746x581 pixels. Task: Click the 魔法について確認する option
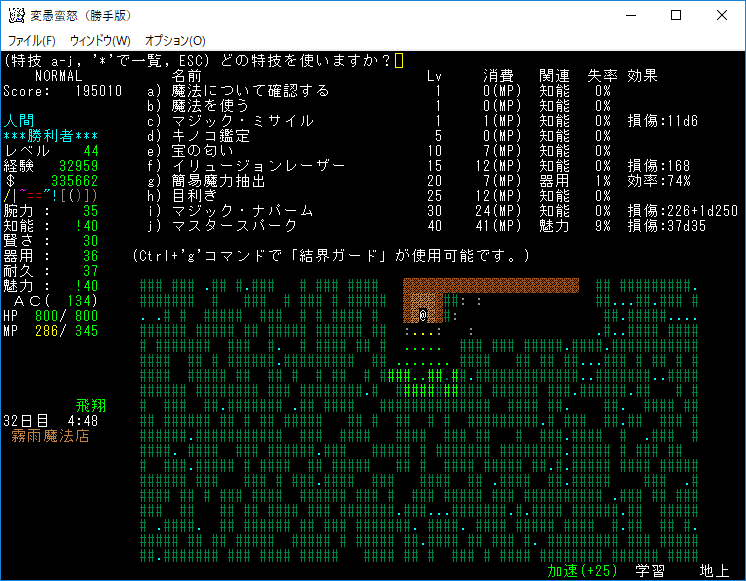[250, 91]
